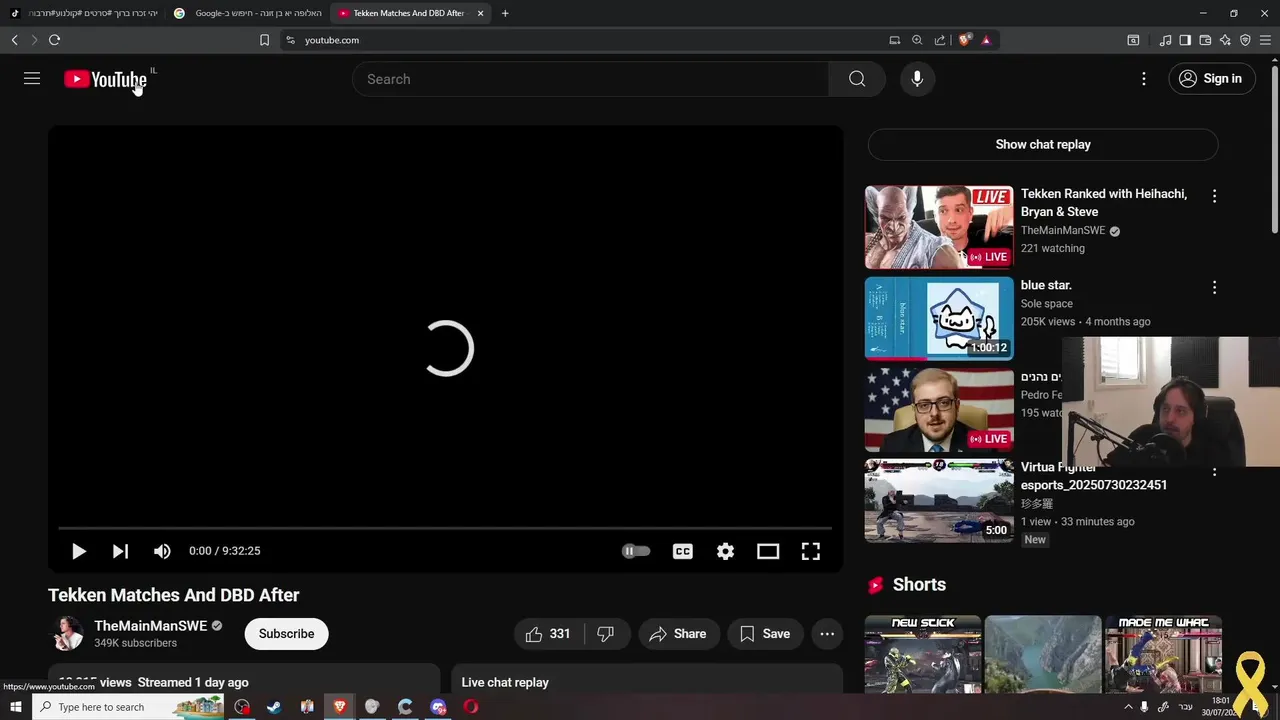Open Opera browser from taskbar
Image resolution: width=1280 pixels, height=720 pixels.
tap(471, 707)
